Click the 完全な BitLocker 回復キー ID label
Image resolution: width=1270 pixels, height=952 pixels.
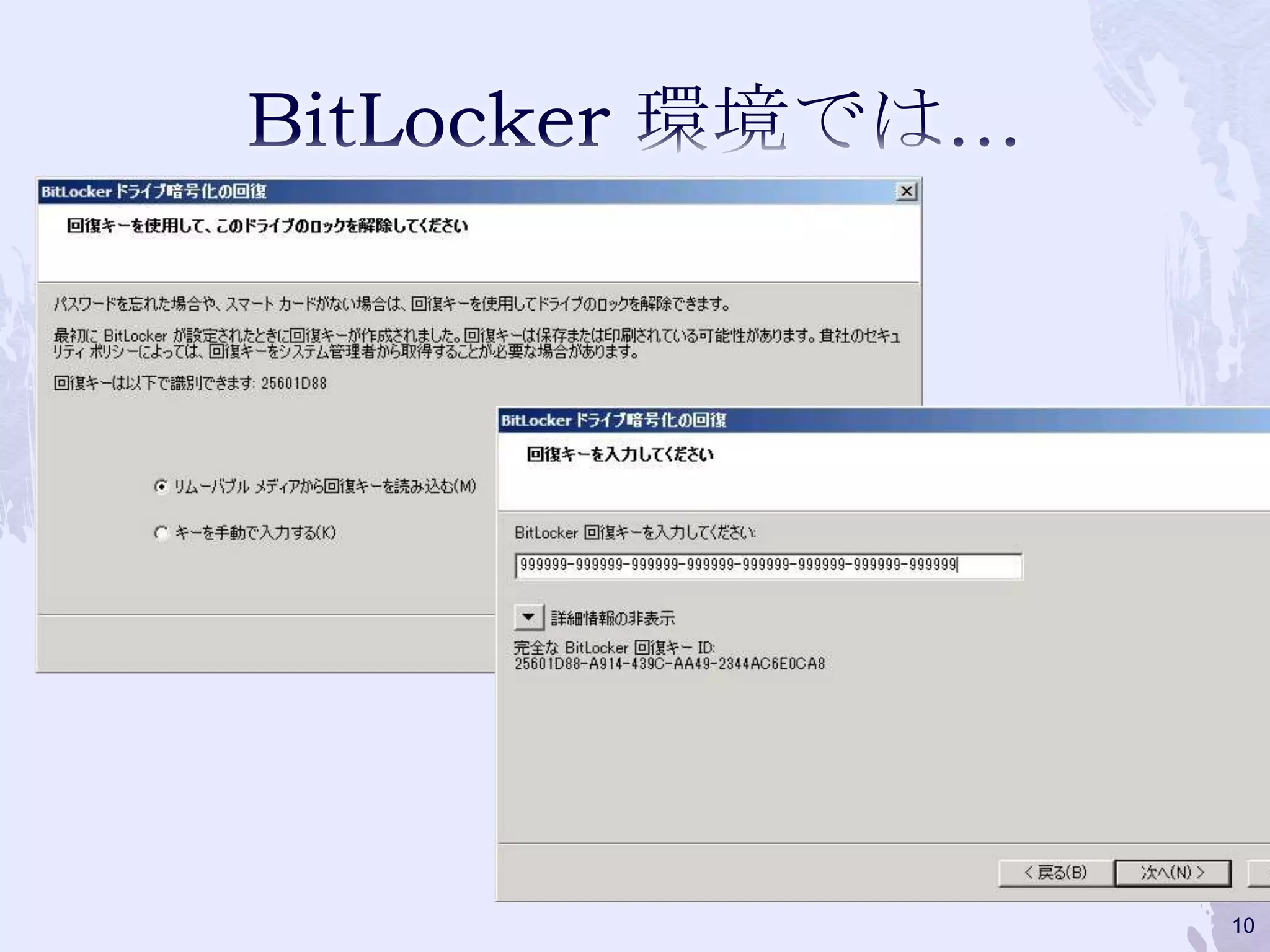[x=615, y=648]
